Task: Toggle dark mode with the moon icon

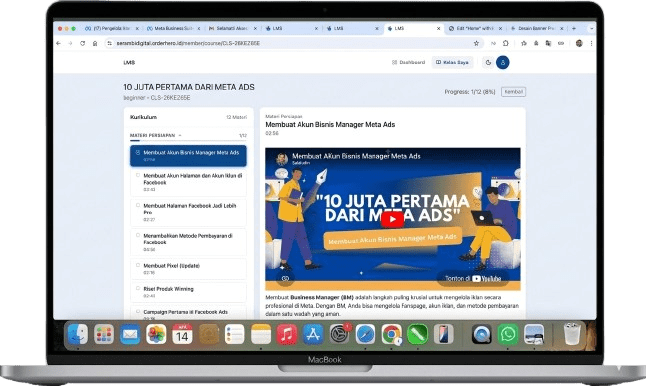Action: (x=488, y=63)
